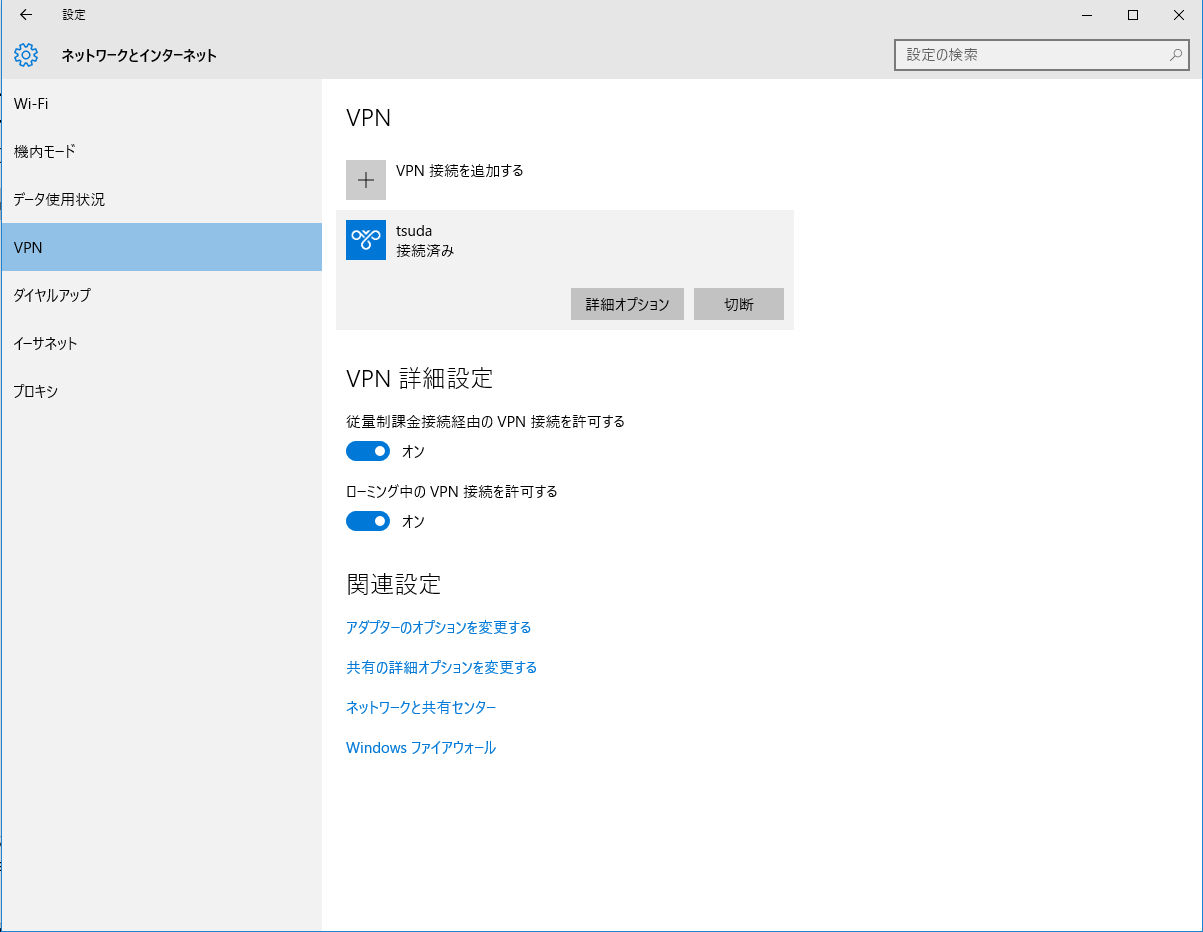The height and width of the screenshot is (932, 1203).
Task: Open the Wi-Fi settings page
Action: 32,104
